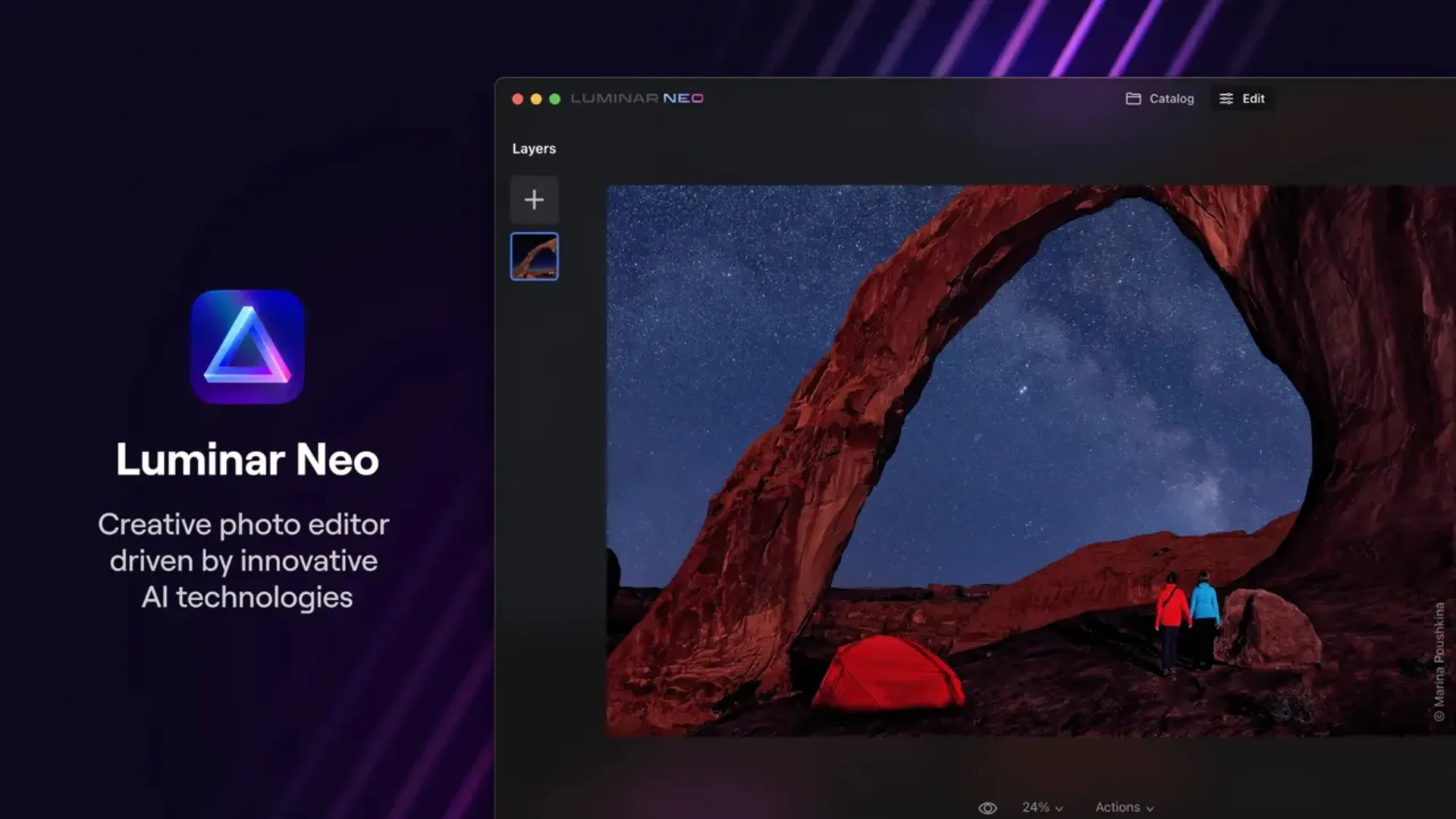Click the large Luminar Neo heading text
Screen dimensions: 1456x819
point(247,460)
